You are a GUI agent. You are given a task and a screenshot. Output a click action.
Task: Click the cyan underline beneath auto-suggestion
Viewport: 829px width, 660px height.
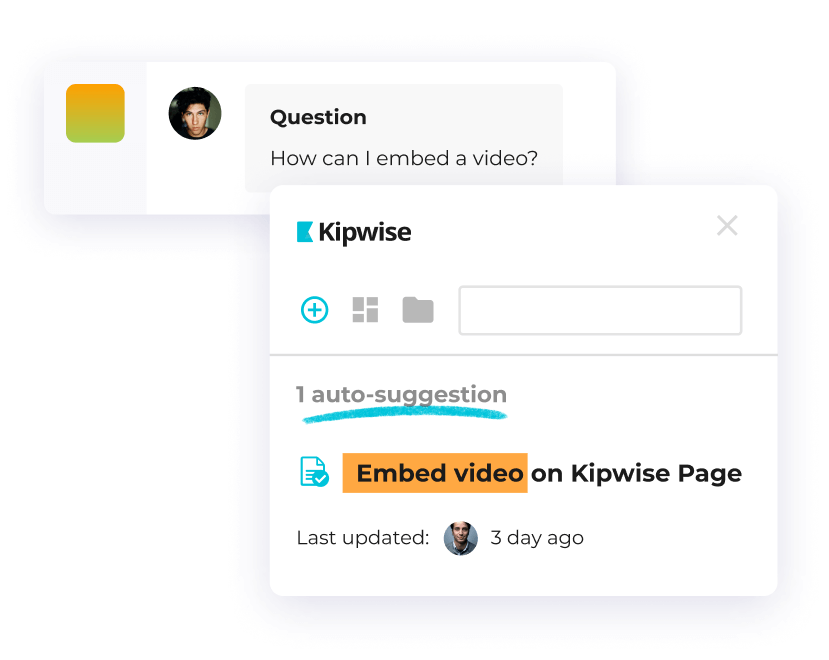402,414
